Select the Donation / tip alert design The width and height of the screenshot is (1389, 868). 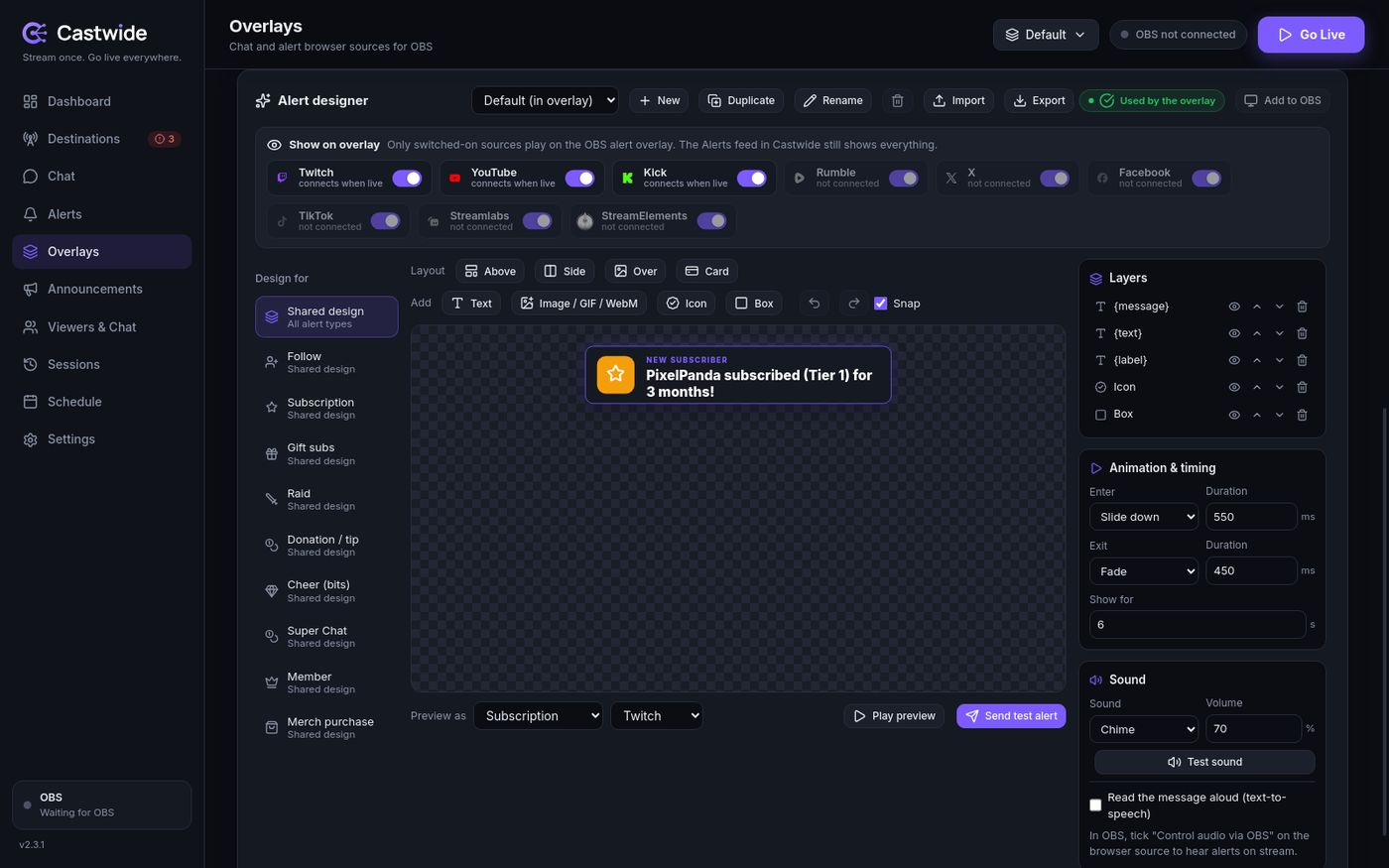click(x=326, y=545)
